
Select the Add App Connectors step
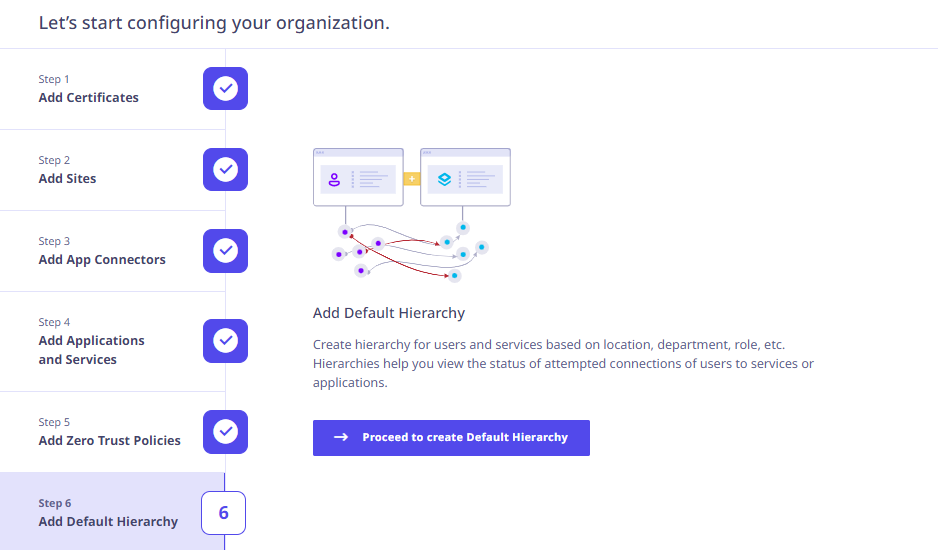(112, 251)
